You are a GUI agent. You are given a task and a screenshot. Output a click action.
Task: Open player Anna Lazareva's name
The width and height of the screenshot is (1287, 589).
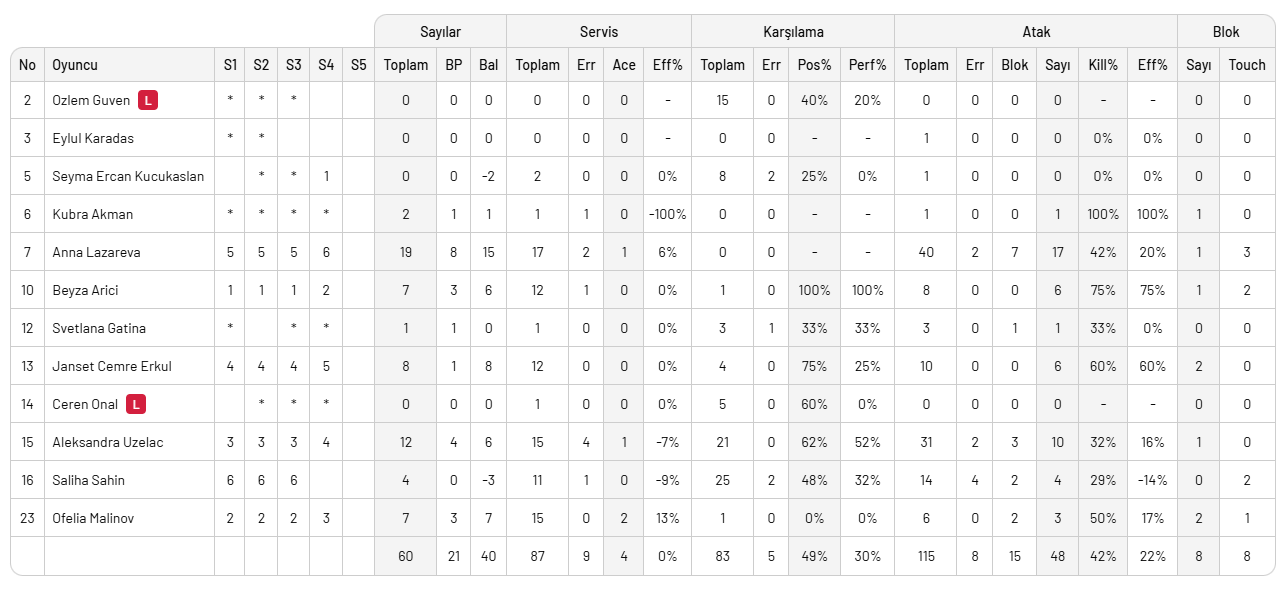[96, 252]
